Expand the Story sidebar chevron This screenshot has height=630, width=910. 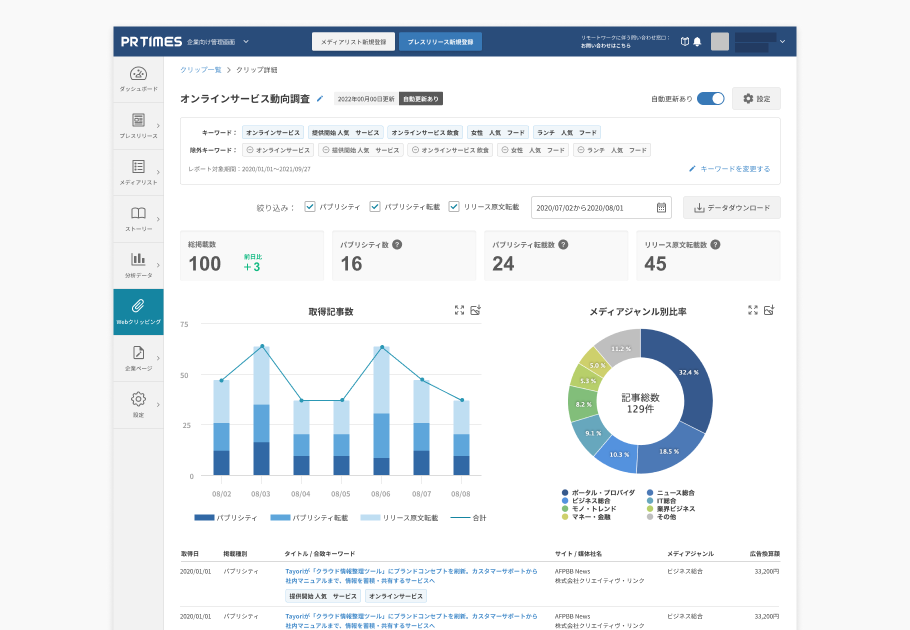(158, 219)
